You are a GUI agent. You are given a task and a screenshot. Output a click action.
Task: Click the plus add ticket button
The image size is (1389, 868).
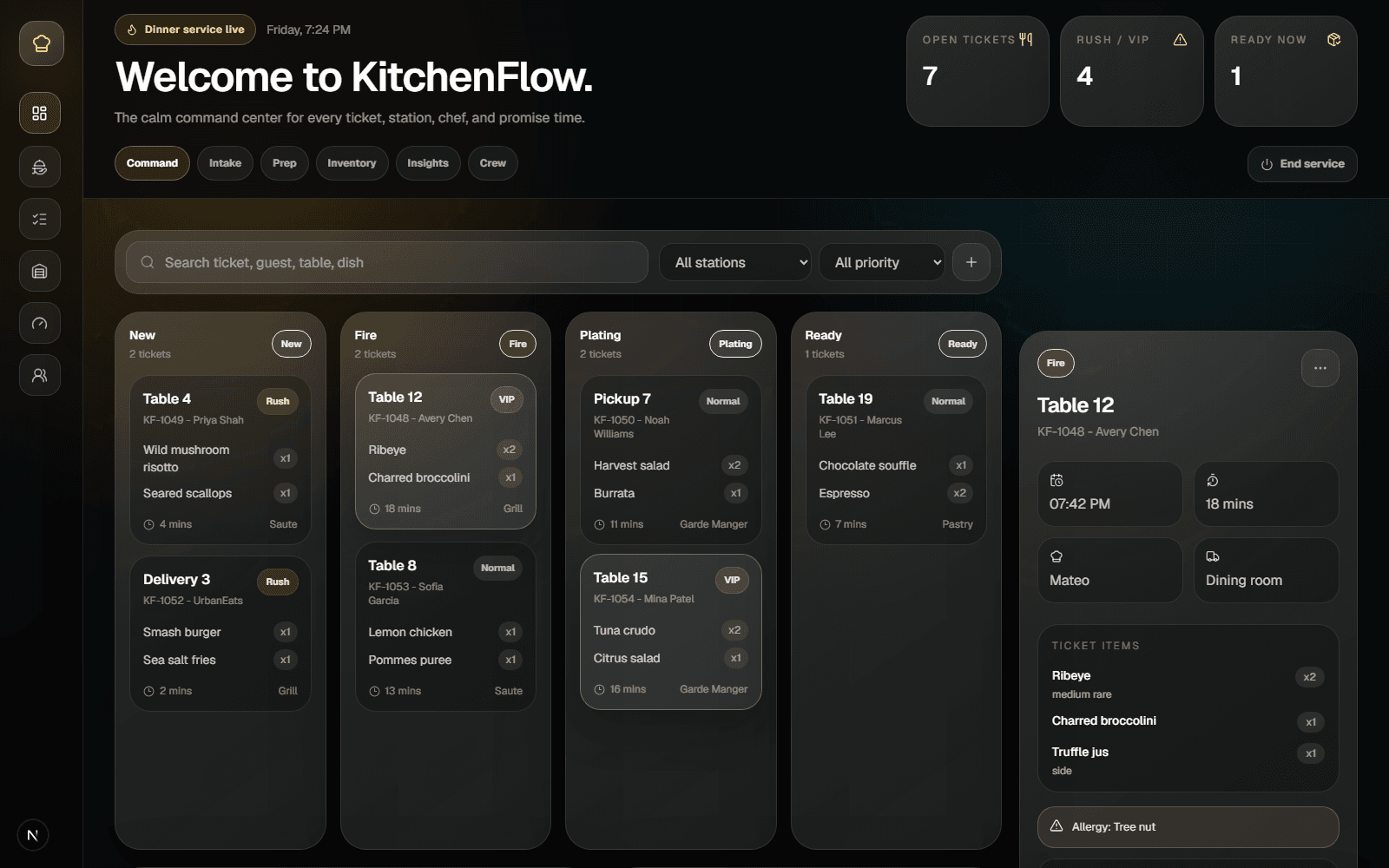pyautogui.click(x=971, y=262)
